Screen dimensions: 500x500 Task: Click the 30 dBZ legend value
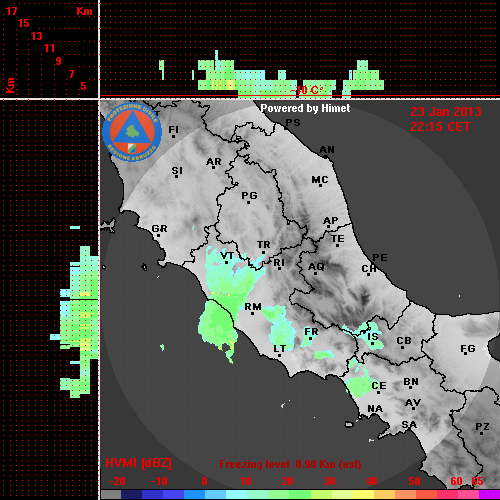coord(329,481)
